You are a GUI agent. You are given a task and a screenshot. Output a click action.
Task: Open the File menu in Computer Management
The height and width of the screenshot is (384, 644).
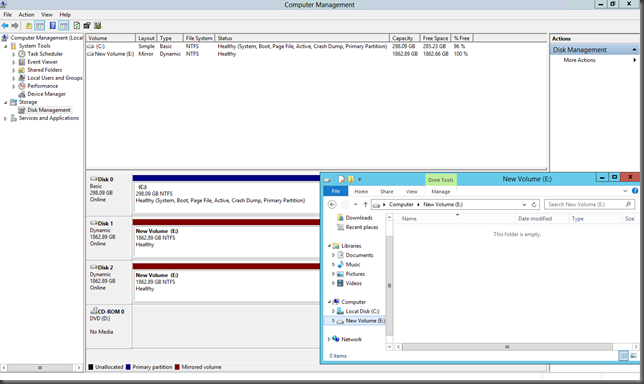[8, 14]
